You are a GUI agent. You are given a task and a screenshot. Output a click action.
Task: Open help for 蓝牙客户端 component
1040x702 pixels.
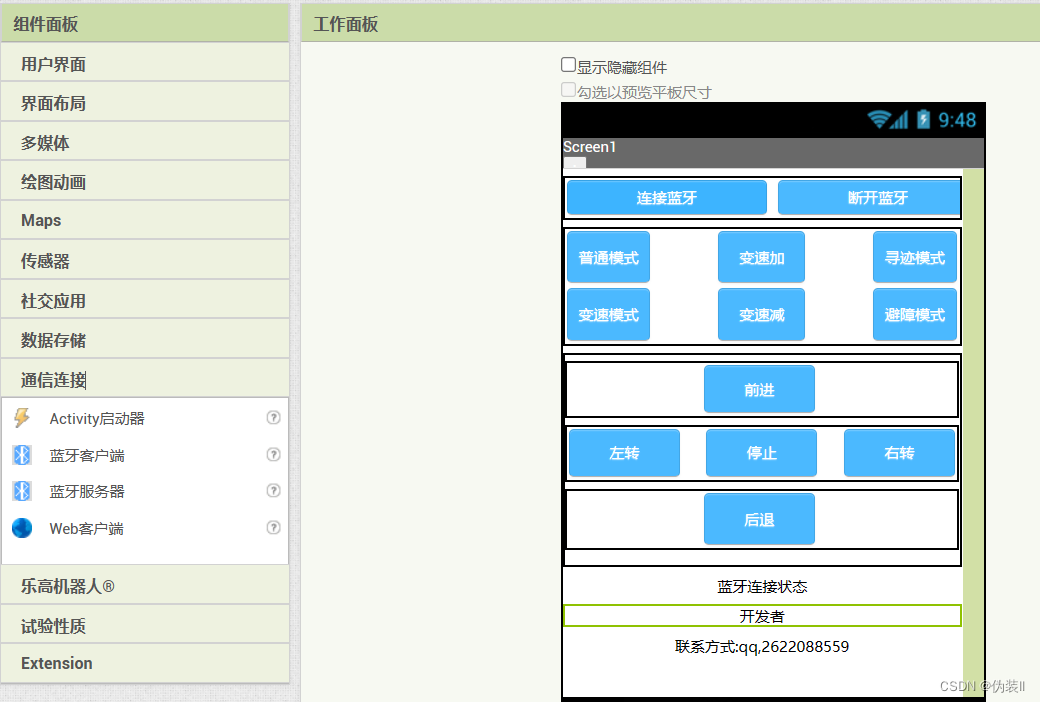(273, 454)
